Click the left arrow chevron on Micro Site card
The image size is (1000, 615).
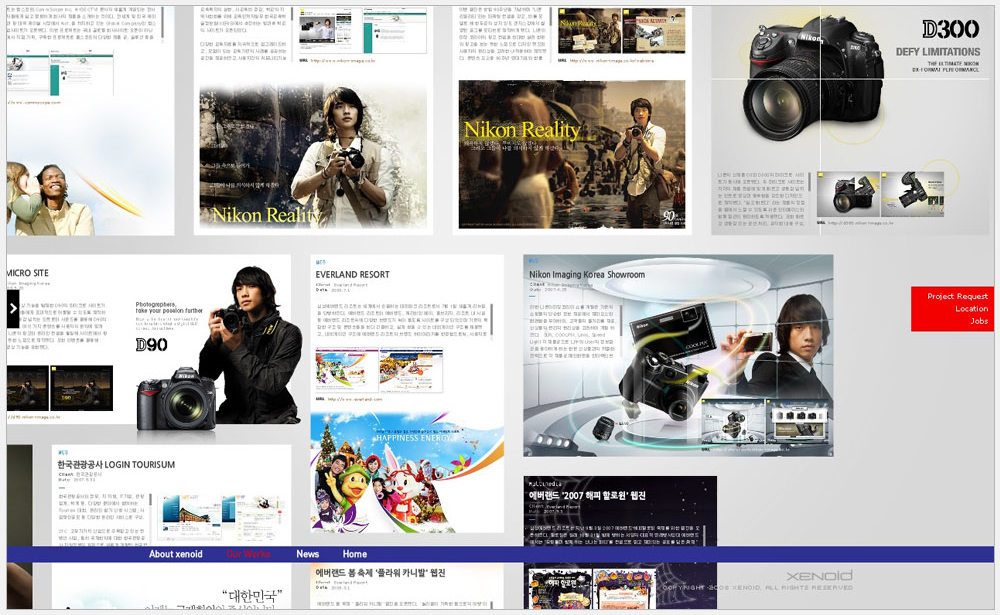click(x=14, y=308)
